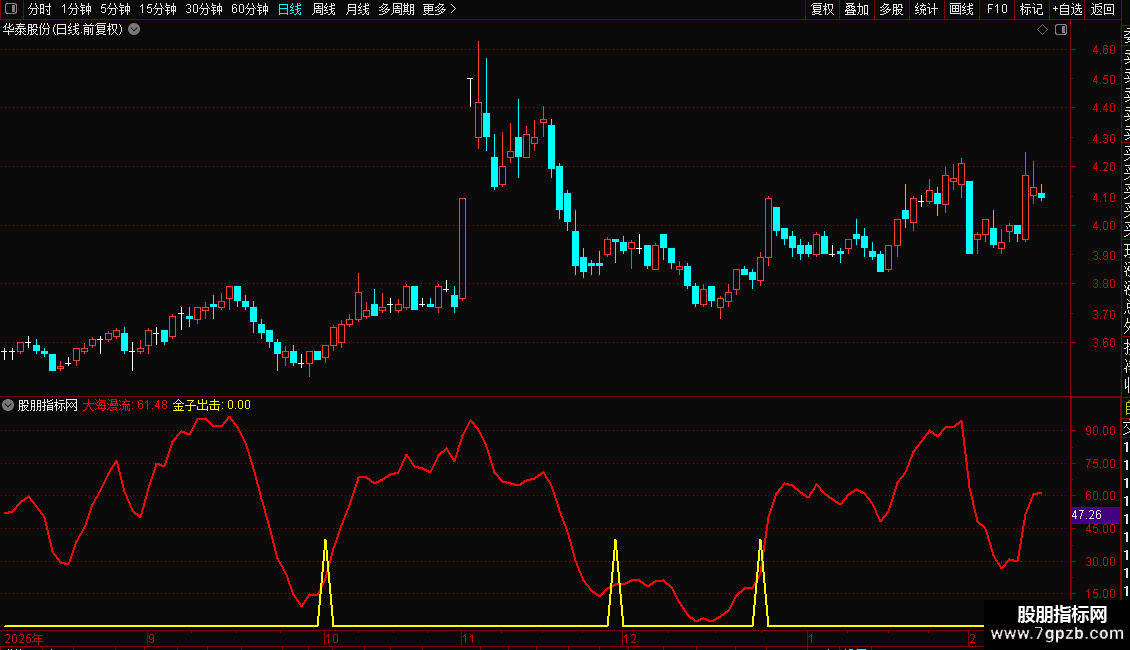The image size is (1130, 650).
Task: Click the 2025年 label on time axis
Action: 24,638
